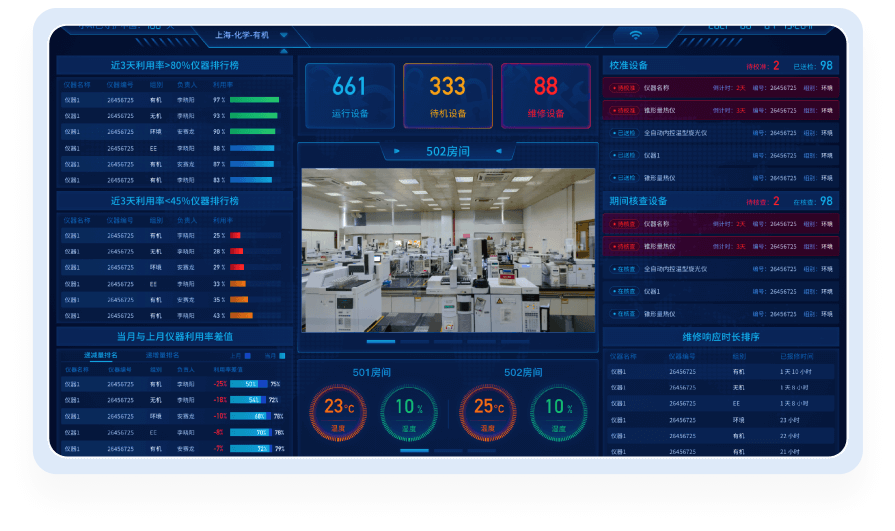Click the 待核查 badge on the 锥形量热仪 row
The image size is (895, 531).
pyautogui.click(x=624, y=247)
